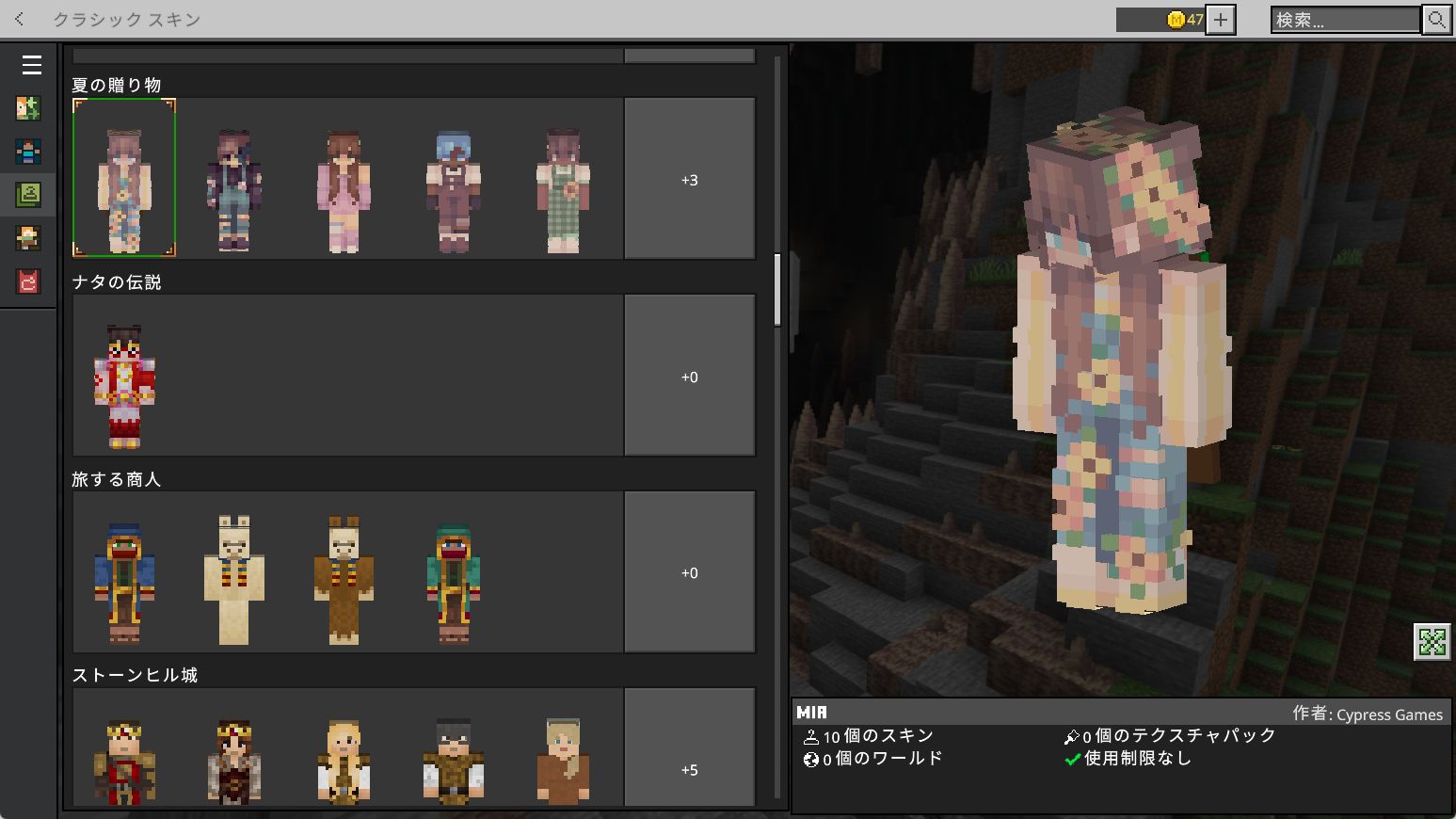Select the blue-robed 旅する商人 merchant skin

pos(124,584)
